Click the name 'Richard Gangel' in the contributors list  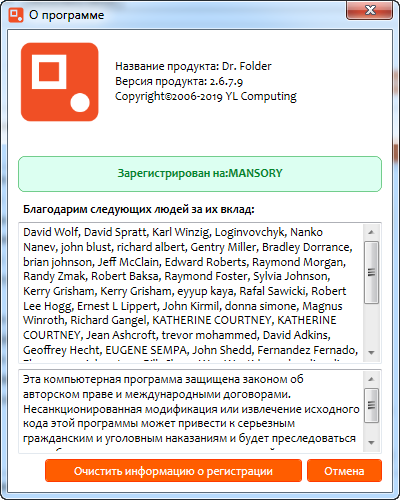click(108, 320)
